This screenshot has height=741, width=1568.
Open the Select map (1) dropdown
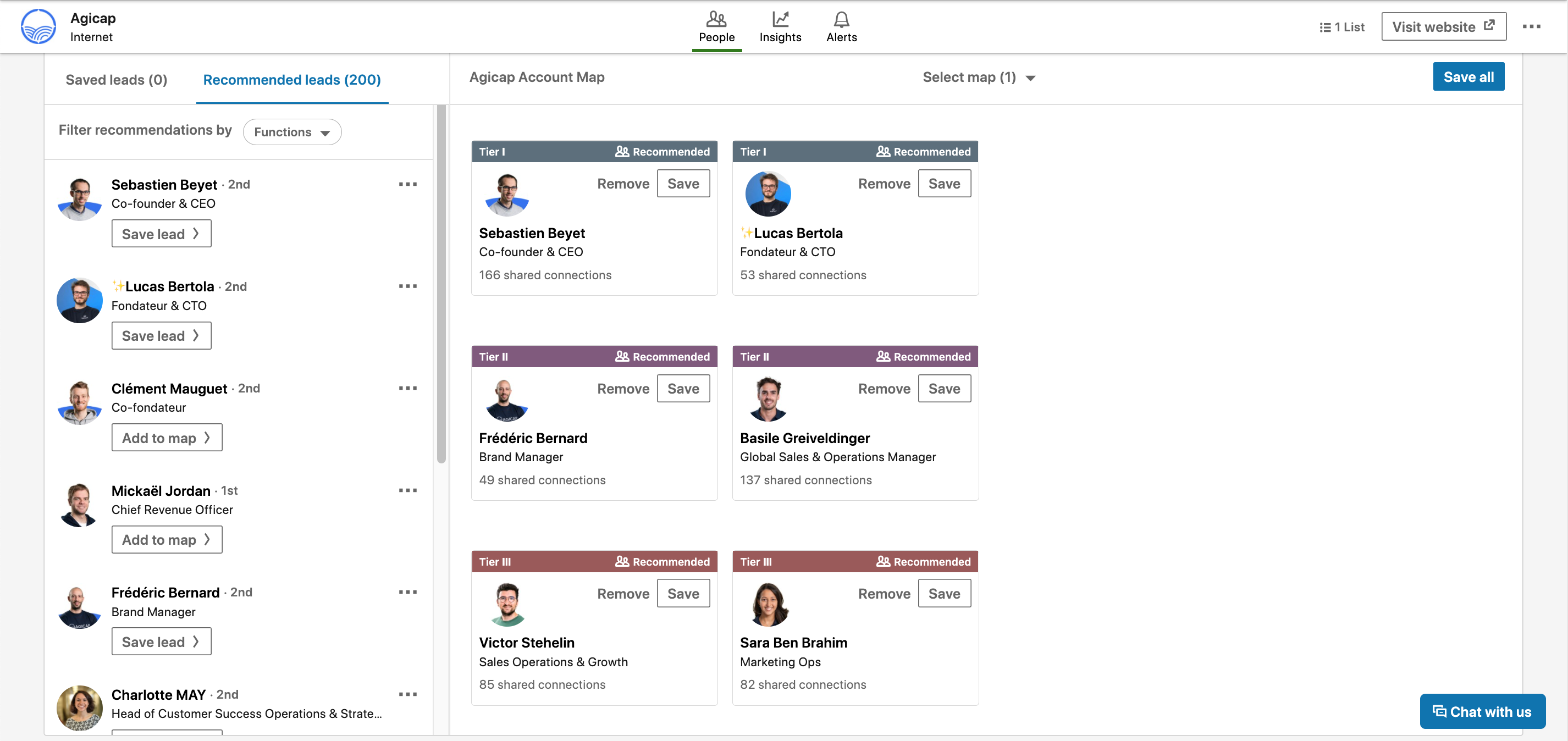[x=978, y=78]
